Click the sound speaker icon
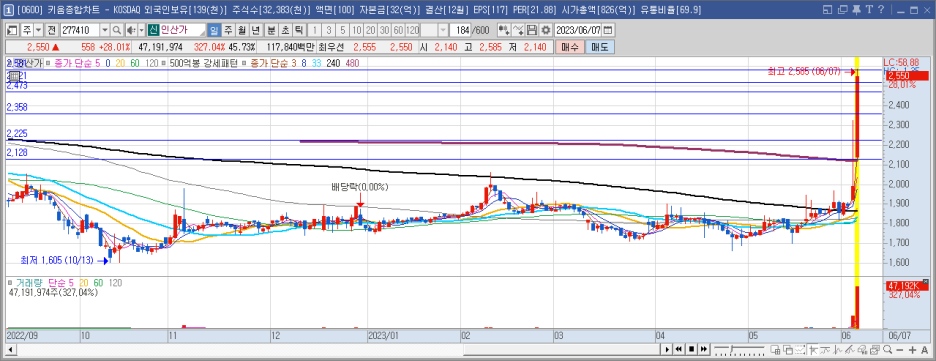This screenshot has height=361, width=936. pyautogui.click(x=131, y=30)
